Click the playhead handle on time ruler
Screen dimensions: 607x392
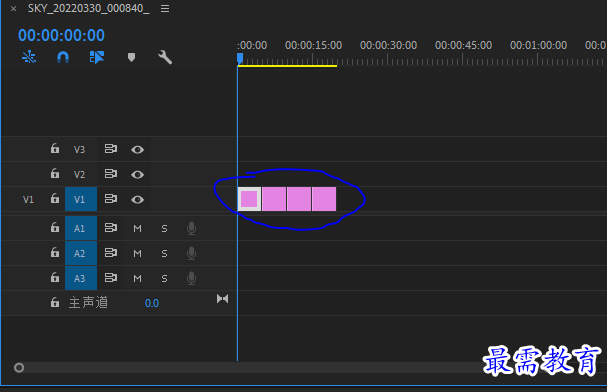pos(240,58)
